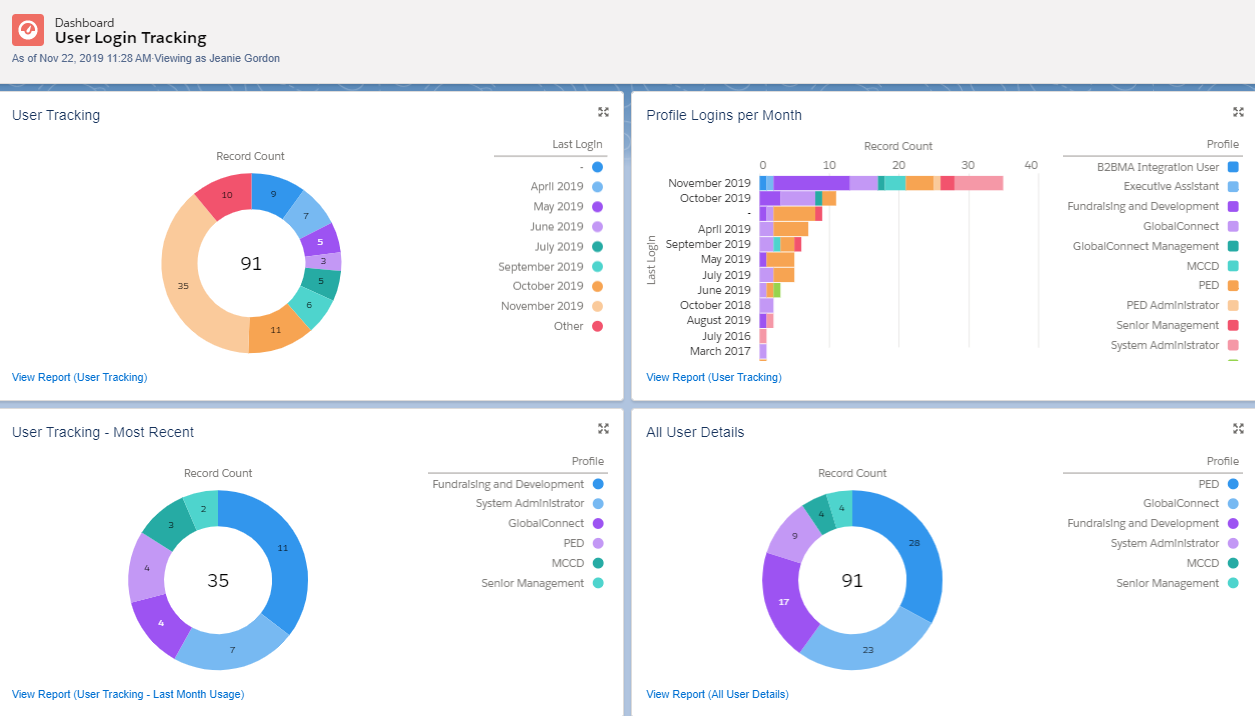Open View Report (All User Details)
The height and width of the screenshot is (716, 1255).
(x=717, y=694)
